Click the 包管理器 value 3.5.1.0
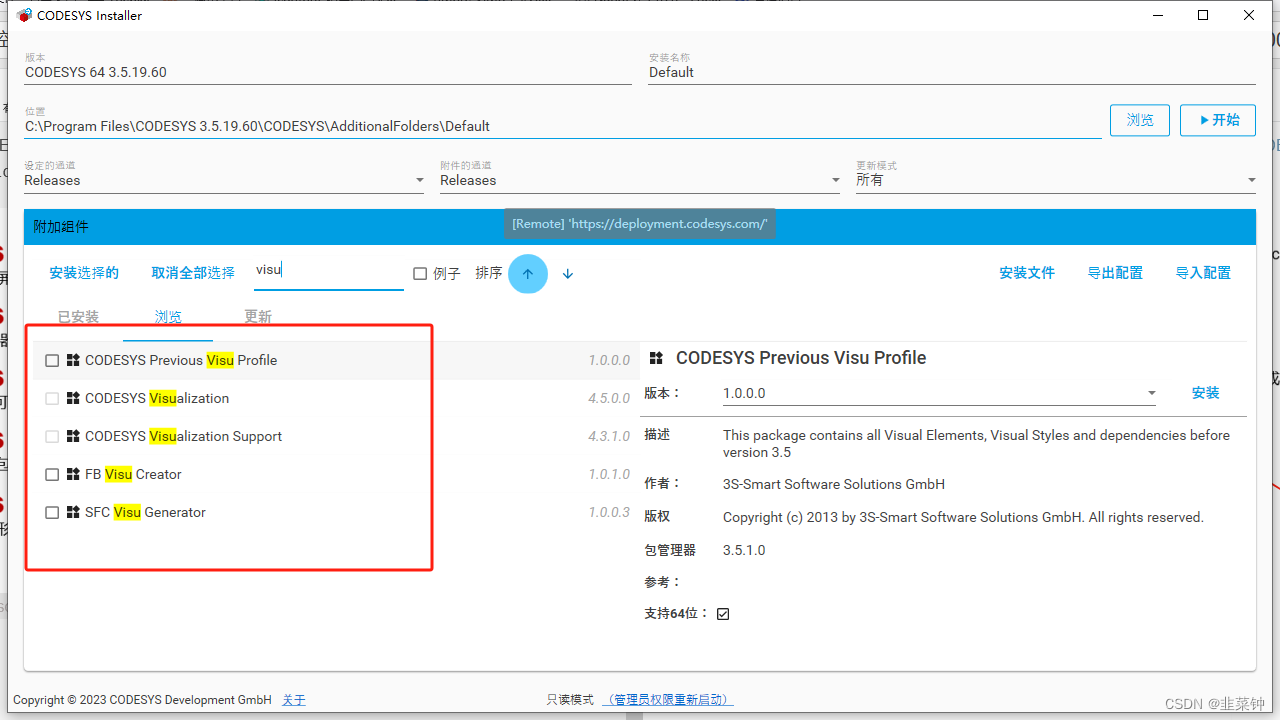 (744, 550)
